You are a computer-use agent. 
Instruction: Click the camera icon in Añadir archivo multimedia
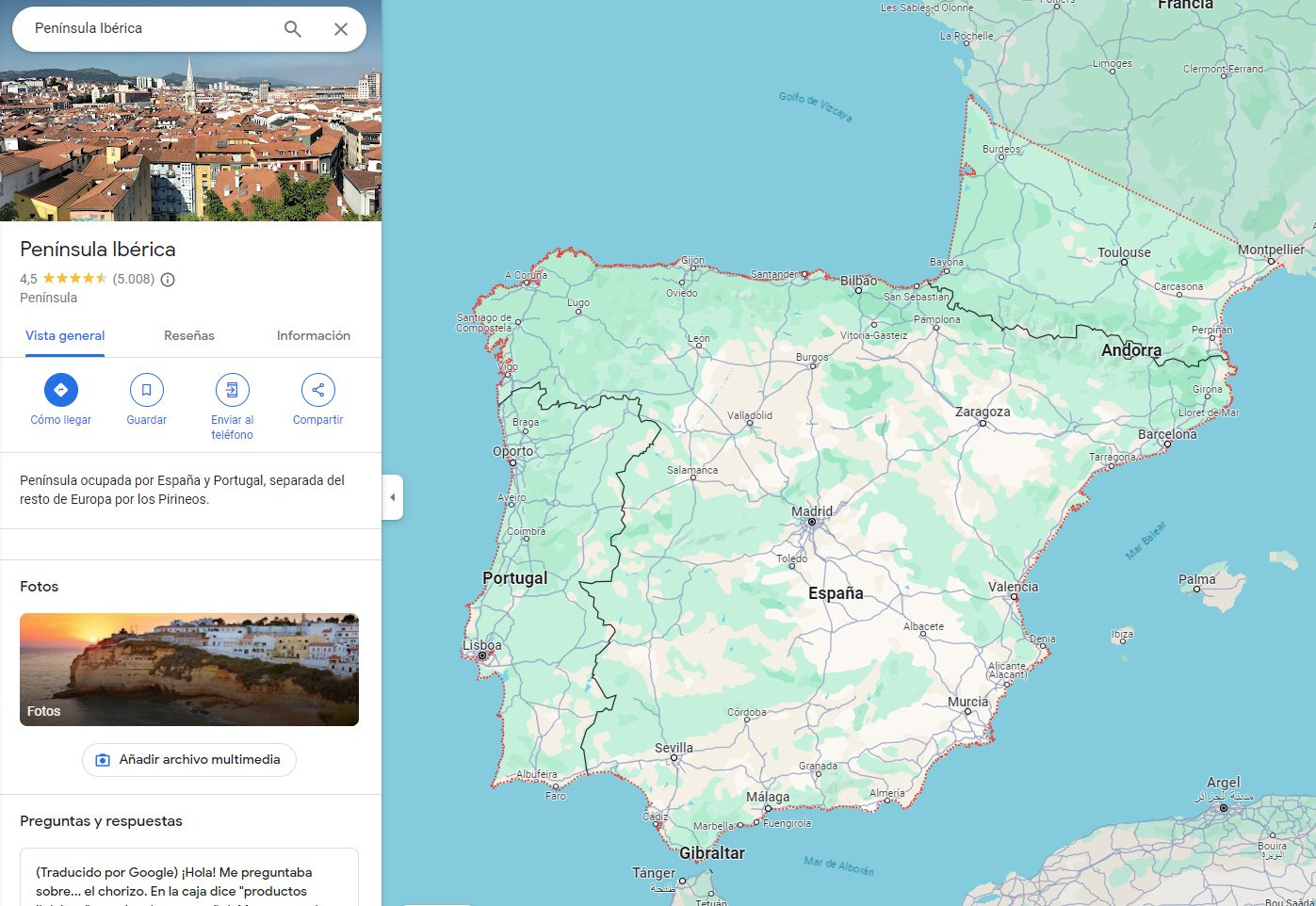coord(102,759)
